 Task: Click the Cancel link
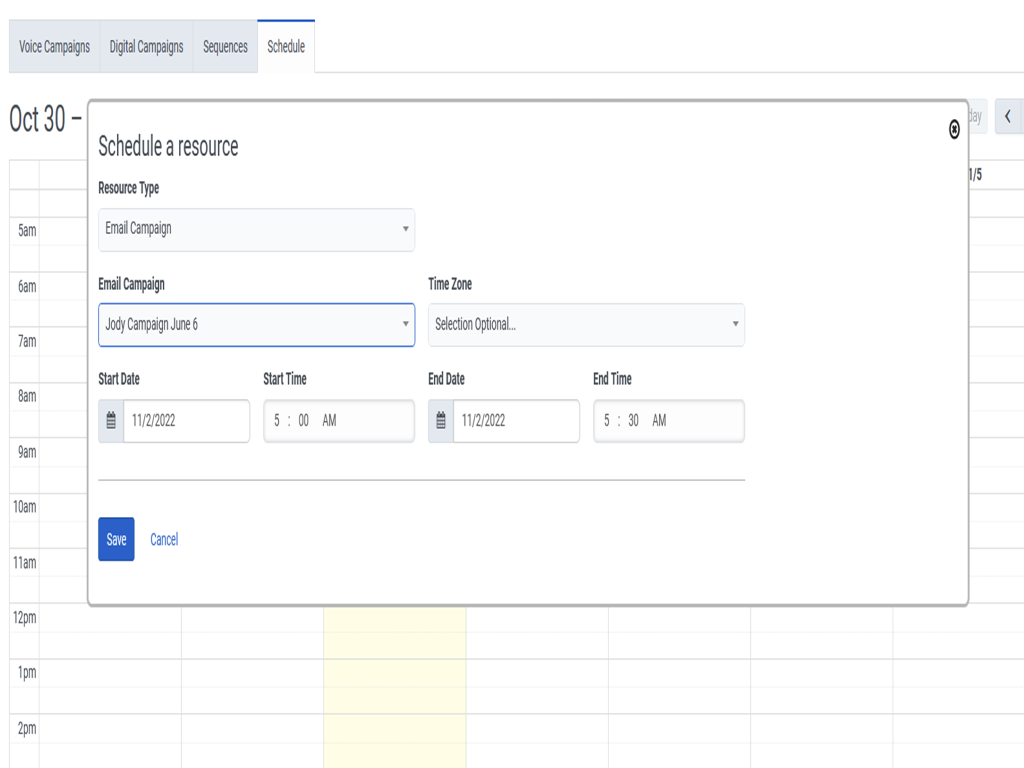pos(164,540)
